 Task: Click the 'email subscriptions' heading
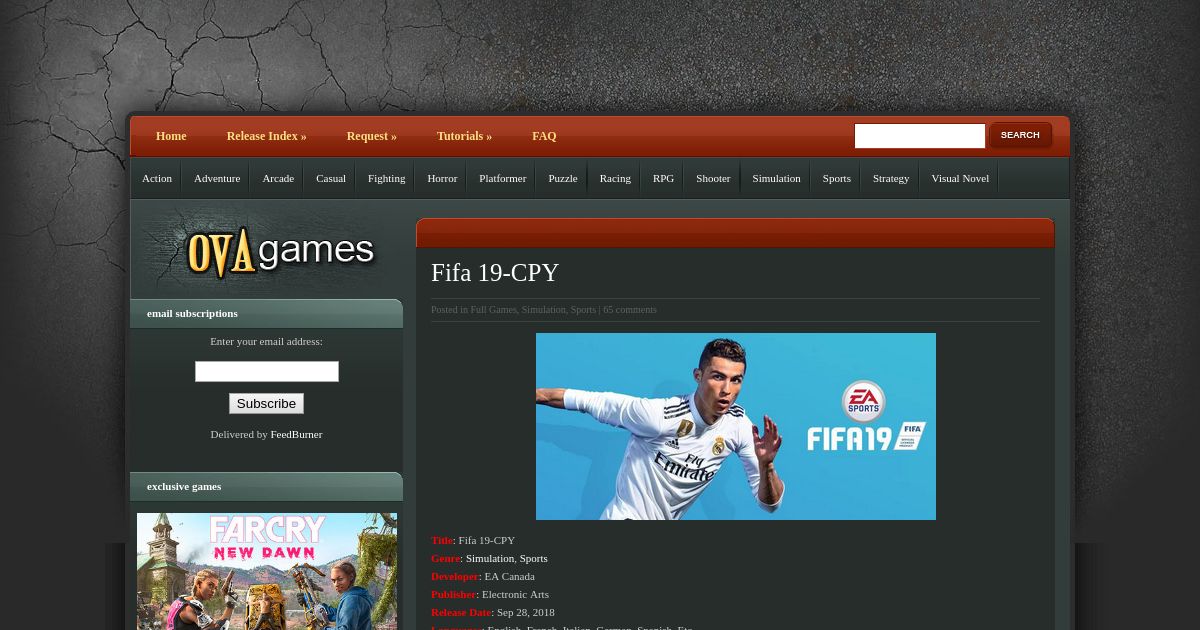tap(192, 313)
